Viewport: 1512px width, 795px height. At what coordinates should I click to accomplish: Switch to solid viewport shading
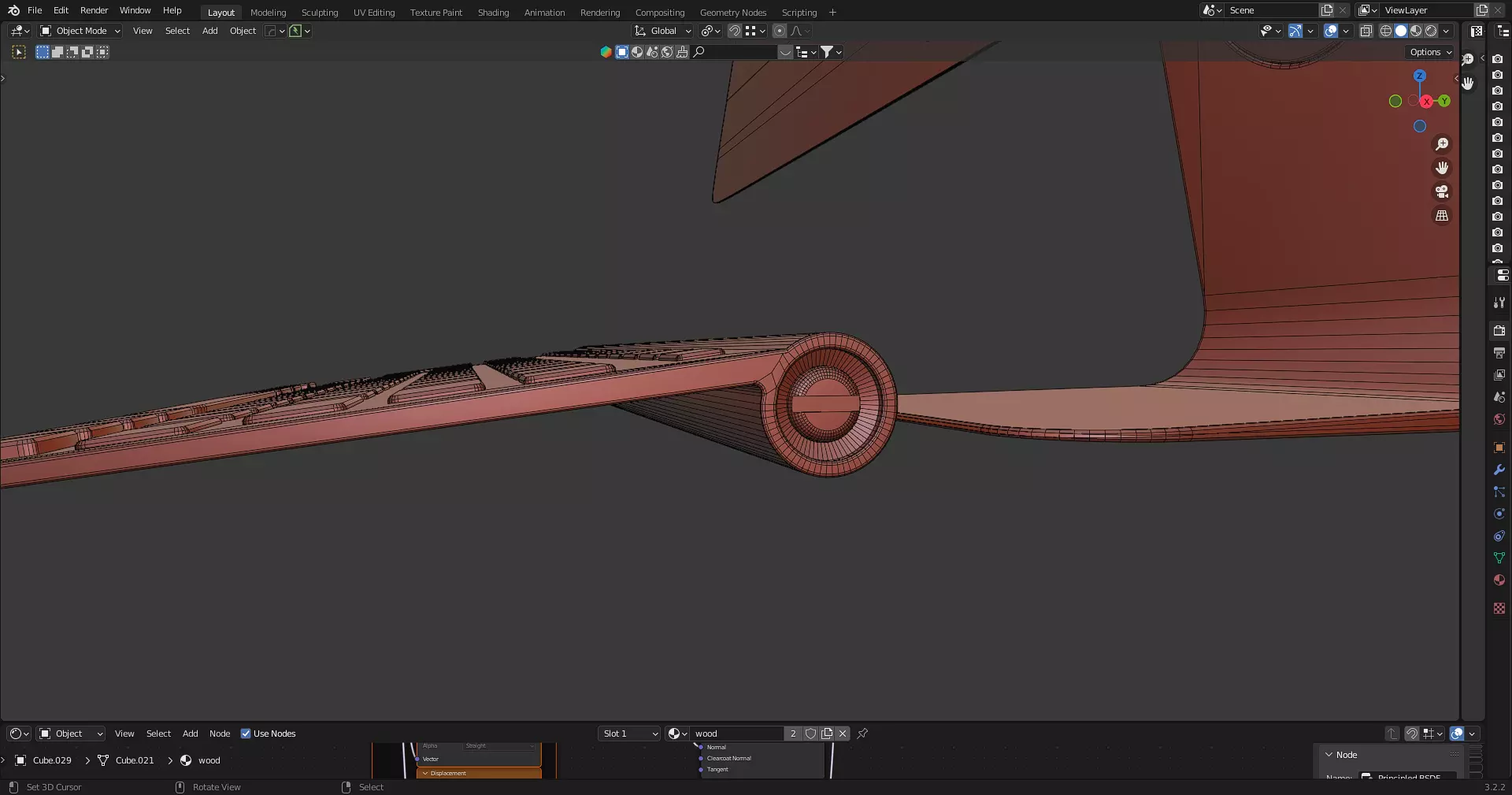pyautogui.click(x=1401, y=31)
